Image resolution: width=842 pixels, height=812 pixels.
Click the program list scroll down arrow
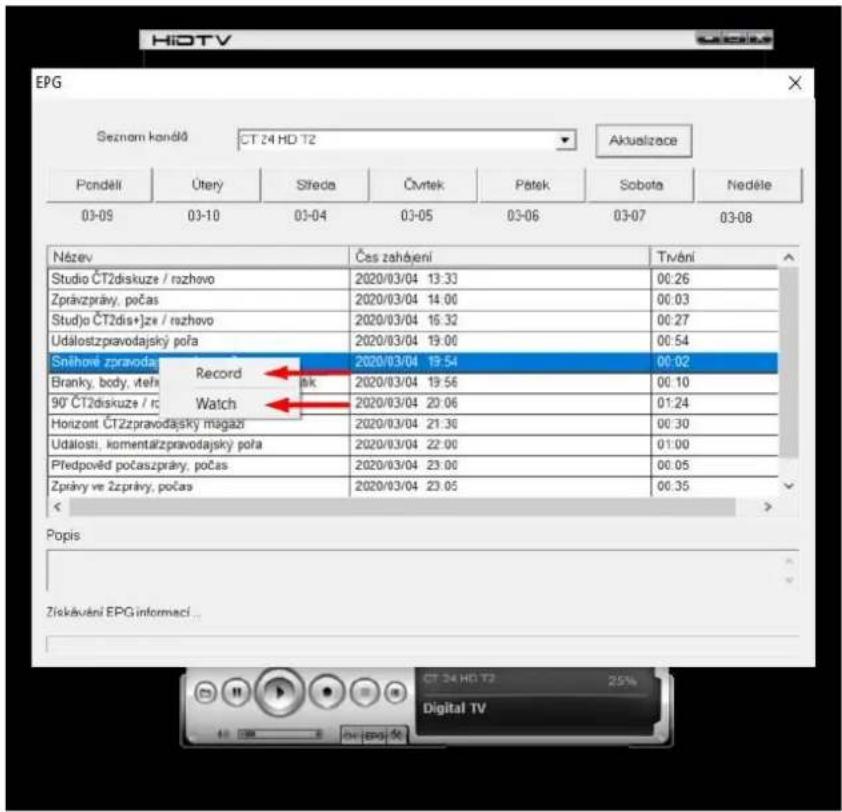[788, 486]
